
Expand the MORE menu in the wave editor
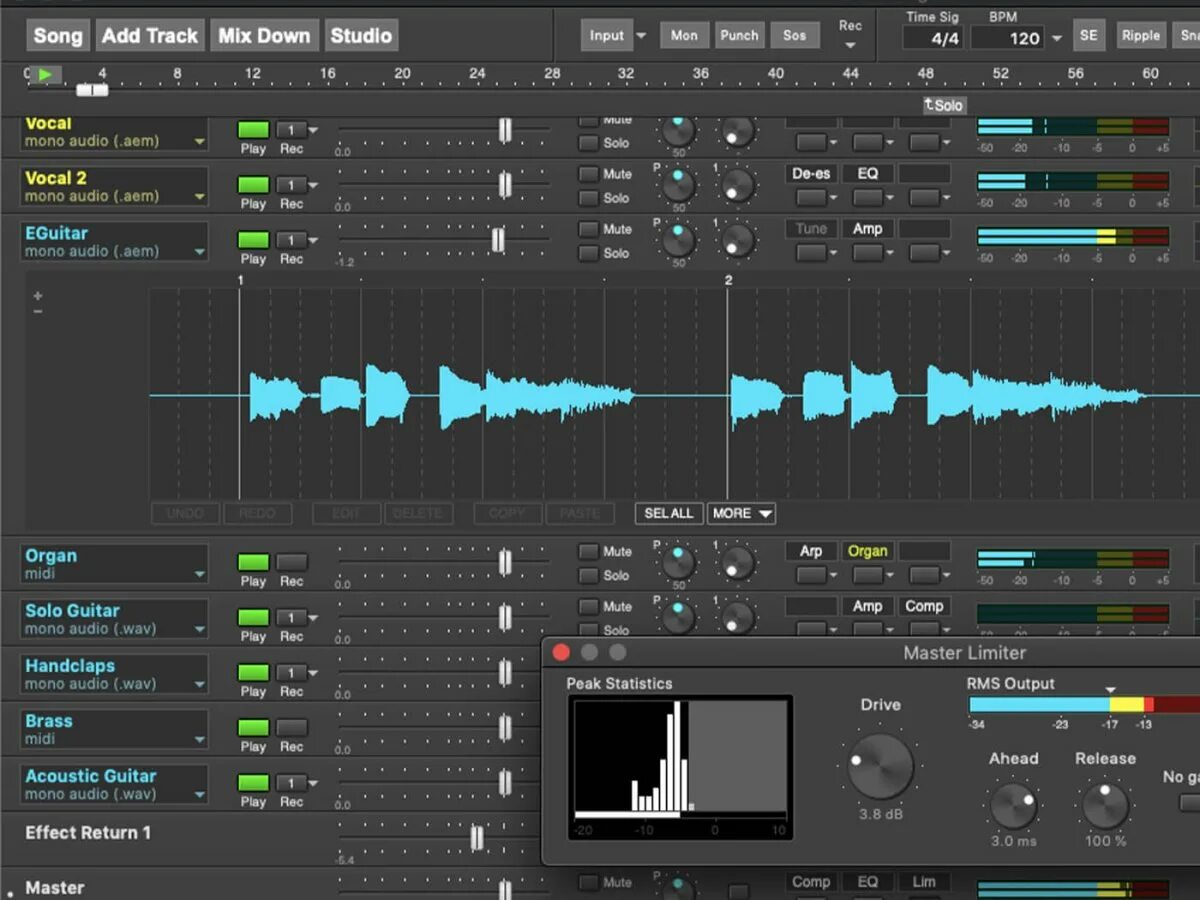click(741, 513)
